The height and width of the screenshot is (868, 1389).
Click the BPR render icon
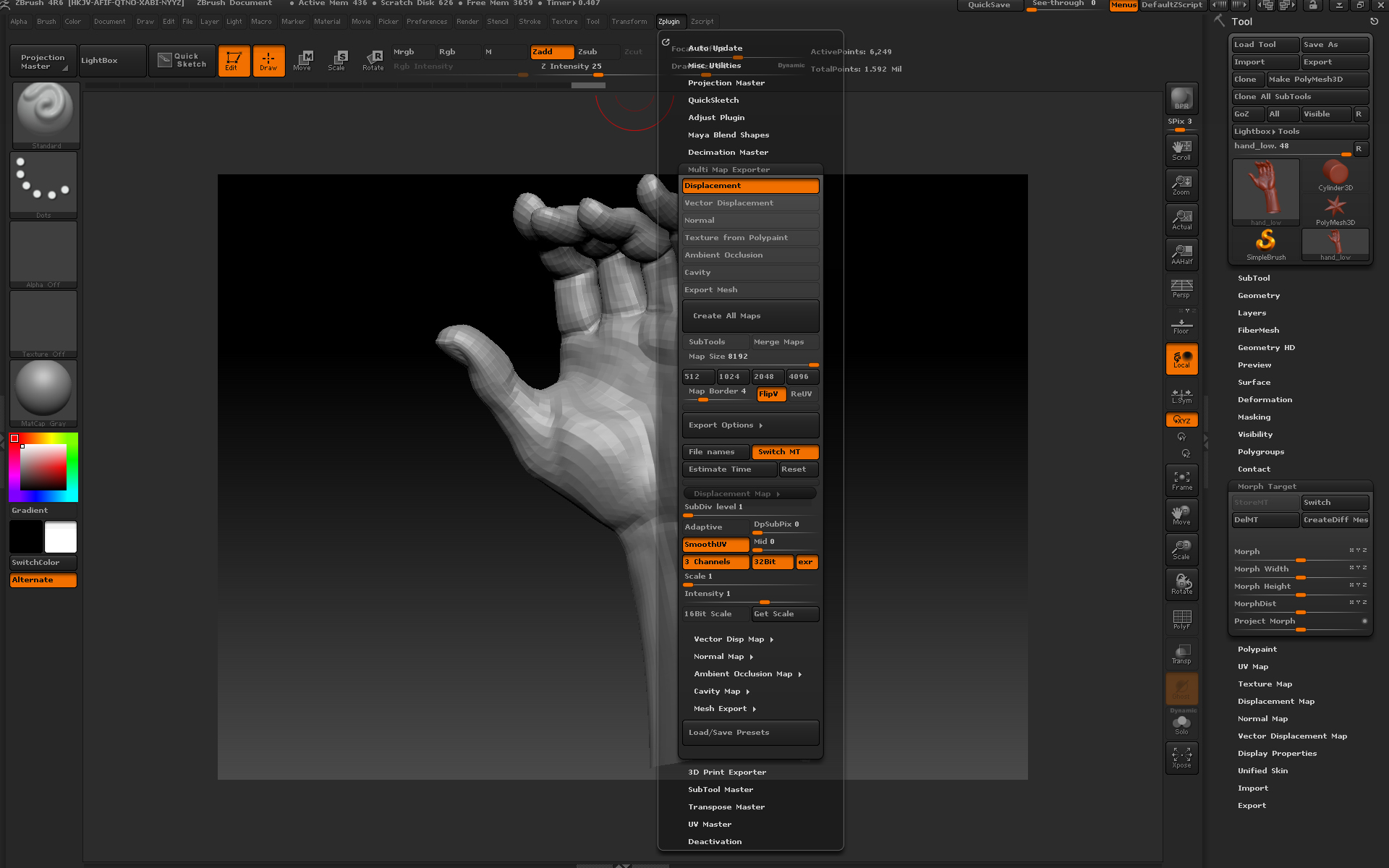[x=1181, y=98]
